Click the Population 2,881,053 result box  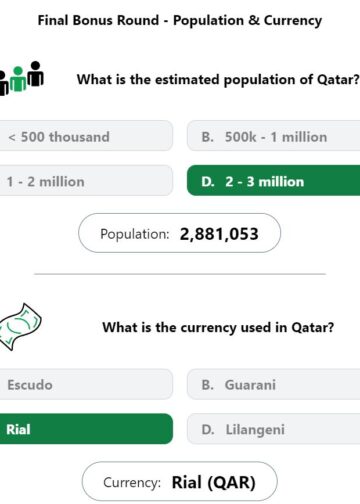(180, 233)
